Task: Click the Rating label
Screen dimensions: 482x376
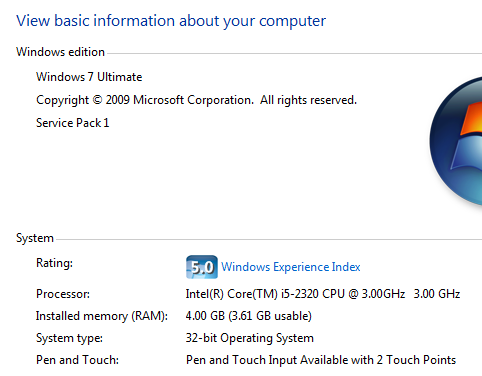Action: click(54, 263)
